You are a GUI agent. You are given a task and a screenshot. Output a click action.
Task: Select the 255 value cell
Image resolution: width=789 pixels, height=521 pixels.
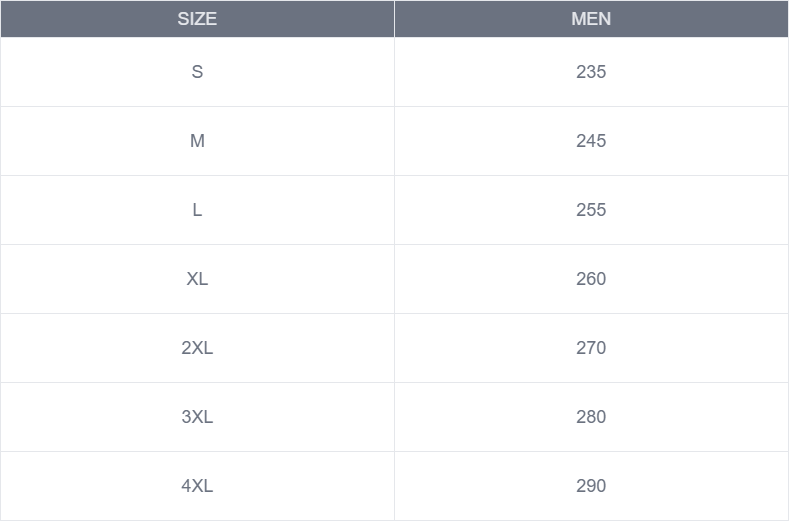591,210
